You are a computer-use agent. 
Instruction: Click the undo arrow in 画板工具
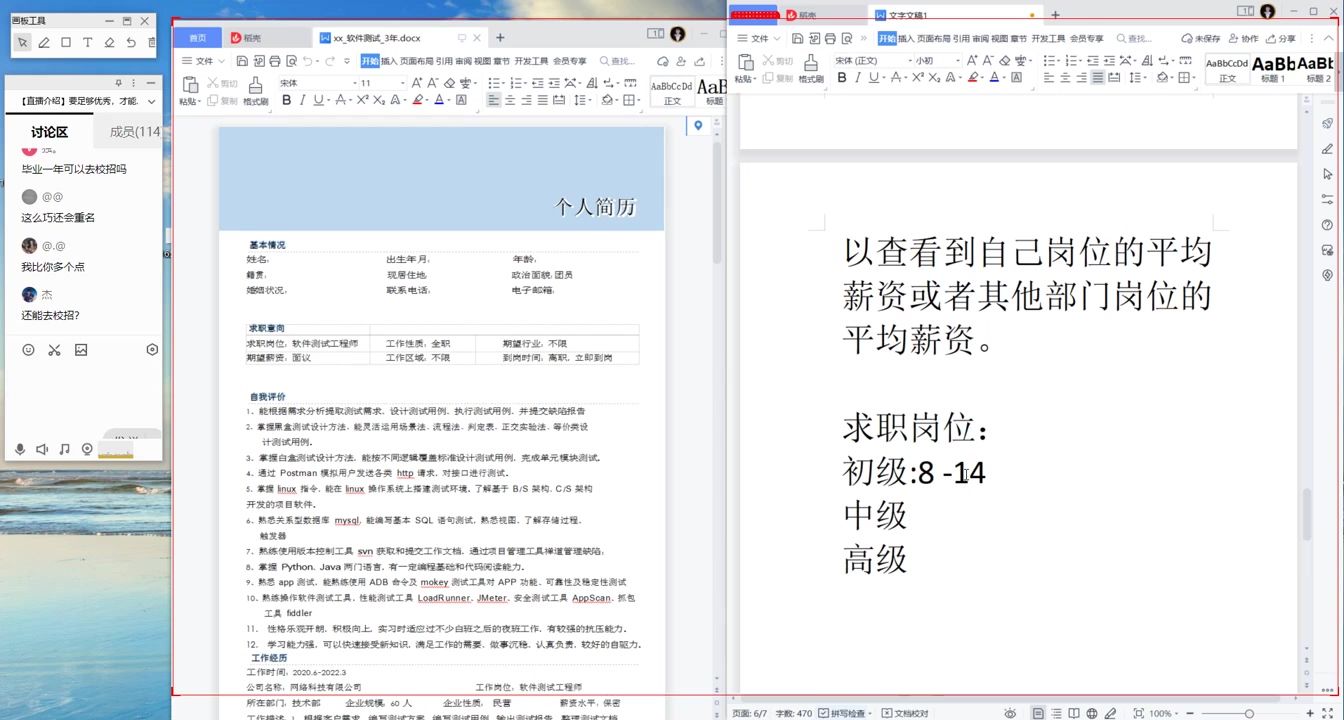(x=130, y=43)
